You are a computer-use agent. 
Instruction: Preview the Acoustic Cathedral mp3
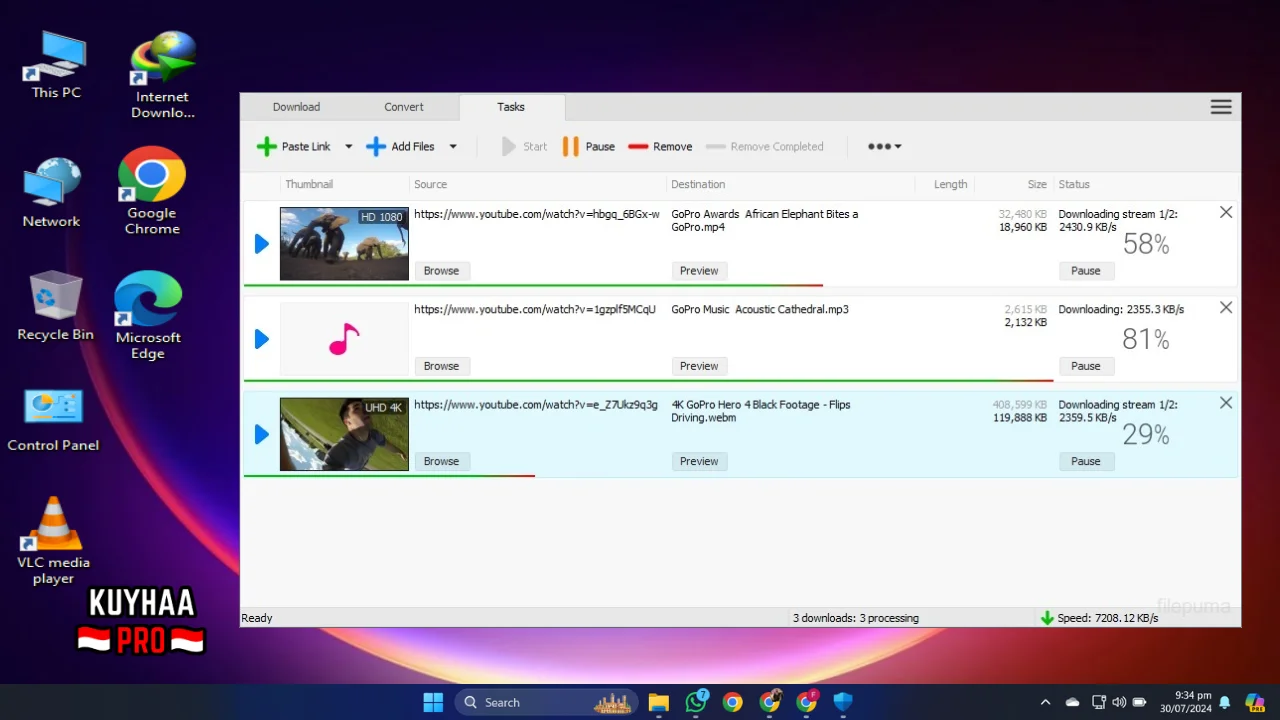coord(699,366)
